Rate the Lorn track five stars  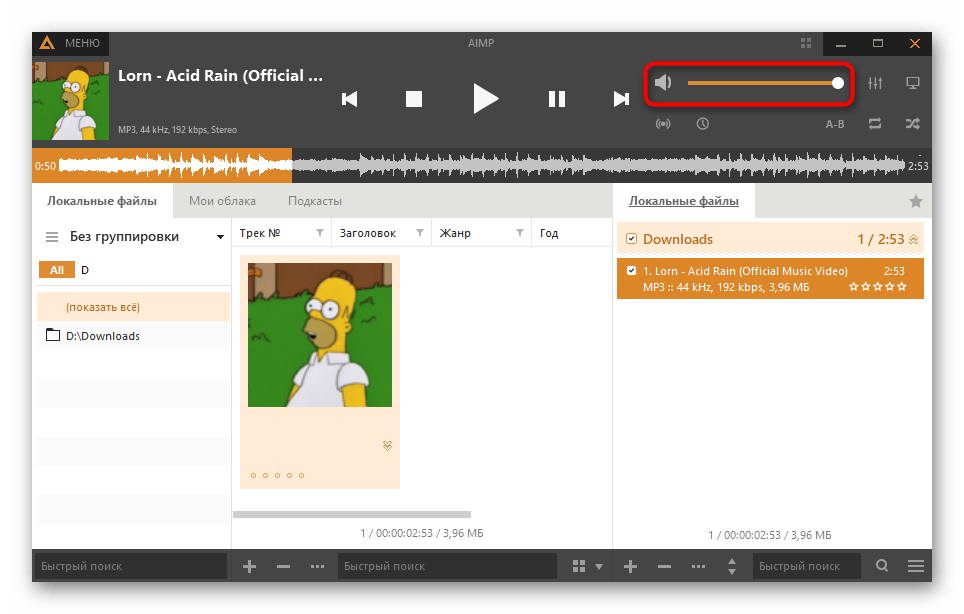click(x=902, y=286)
